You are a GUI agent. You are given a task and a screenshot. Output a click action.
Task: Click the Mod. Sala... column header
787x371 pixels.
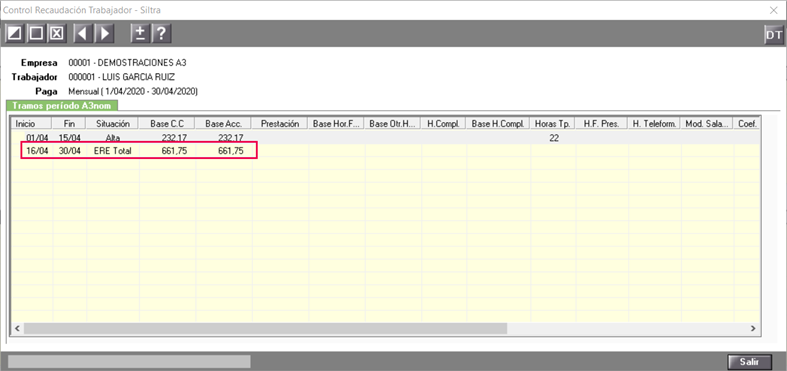point(708,123)
